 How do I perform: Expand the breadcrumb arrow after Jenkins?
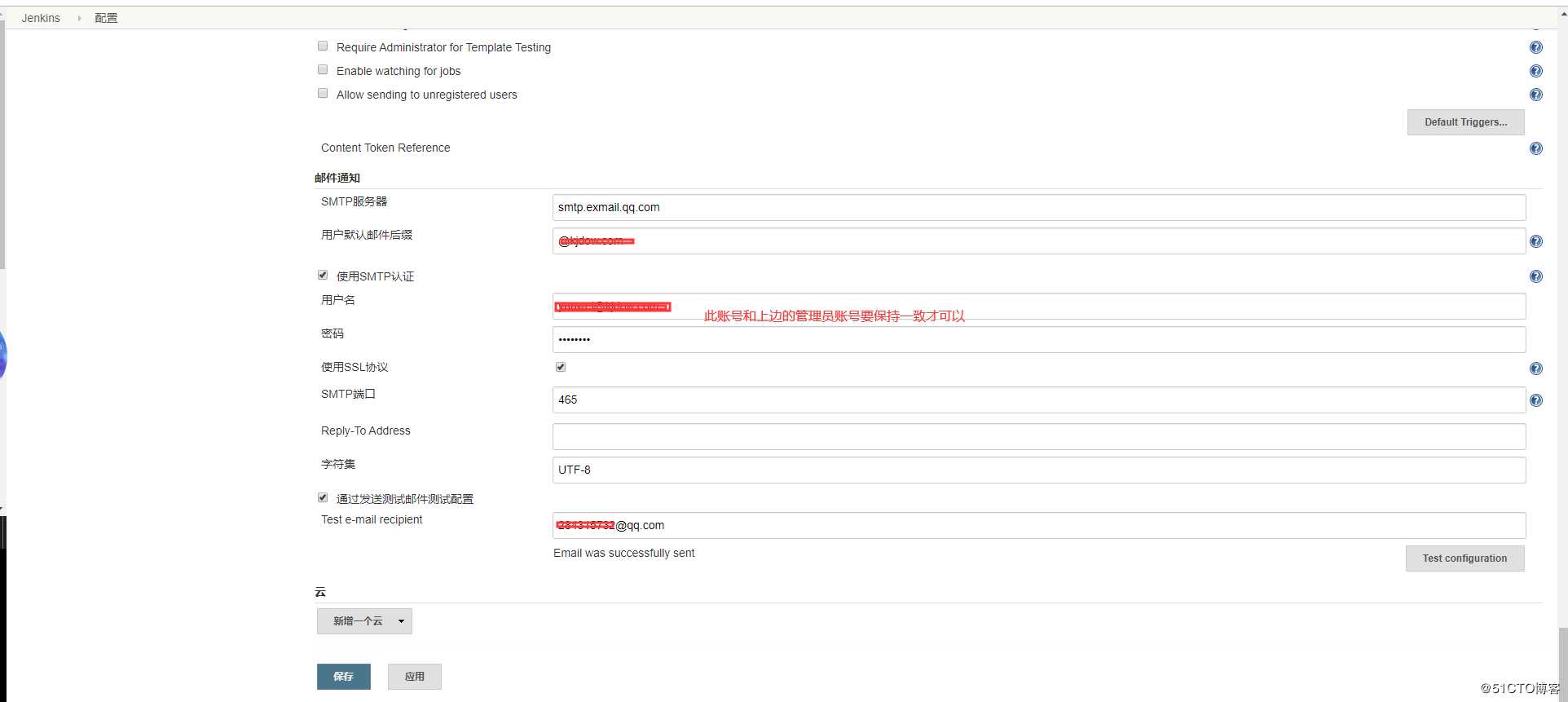click(79, 18)
